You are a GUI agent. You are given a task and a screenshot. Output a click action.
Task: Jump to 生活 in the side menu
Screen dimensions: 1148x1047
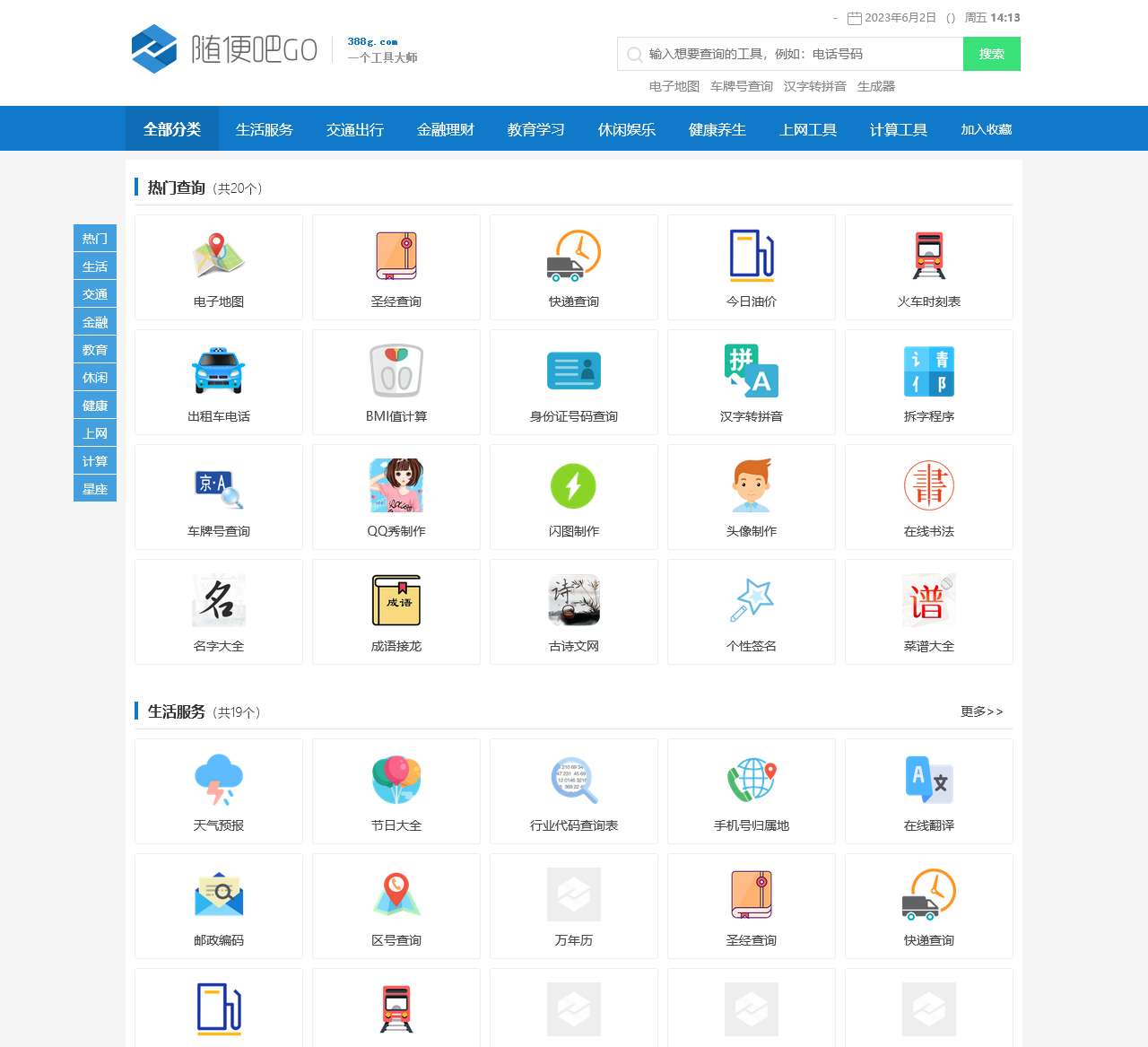pos(95,266)
